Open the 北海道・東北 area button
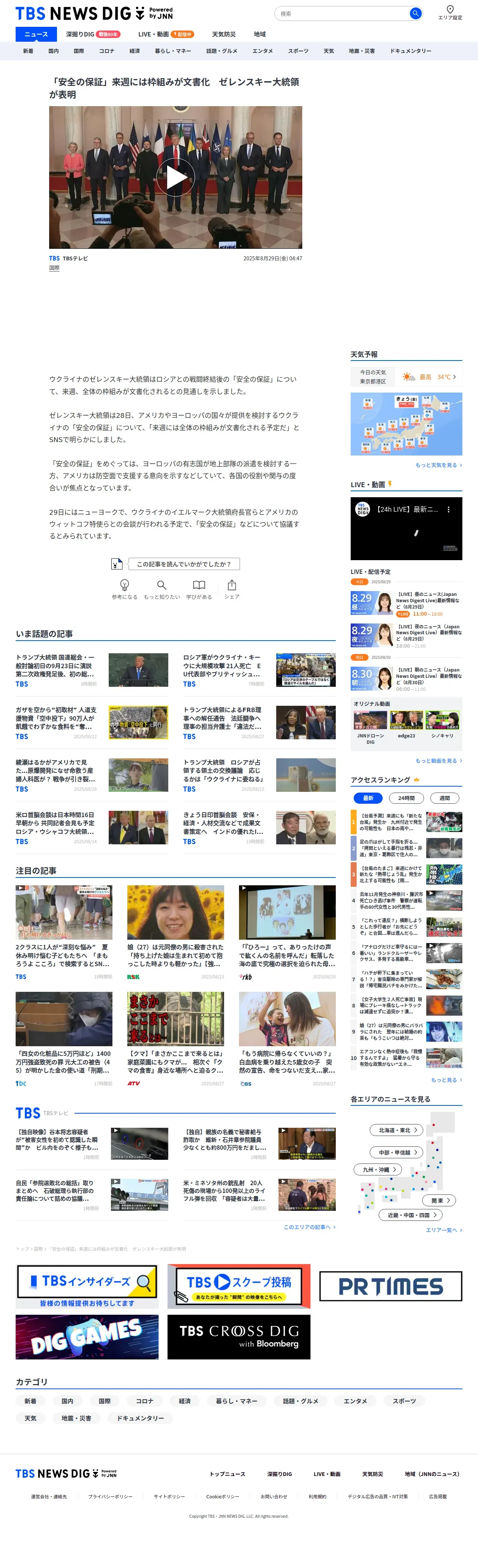Screen dimensions: 478x1568 click(x=396, y=1130)
